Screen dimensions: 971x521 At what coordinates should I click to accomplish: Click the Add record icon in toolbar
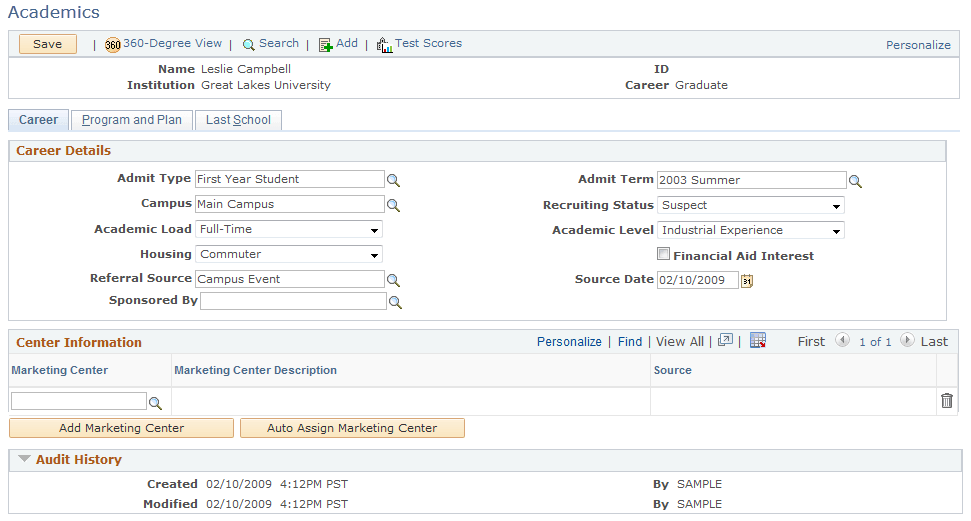click(x=325, y=45)
